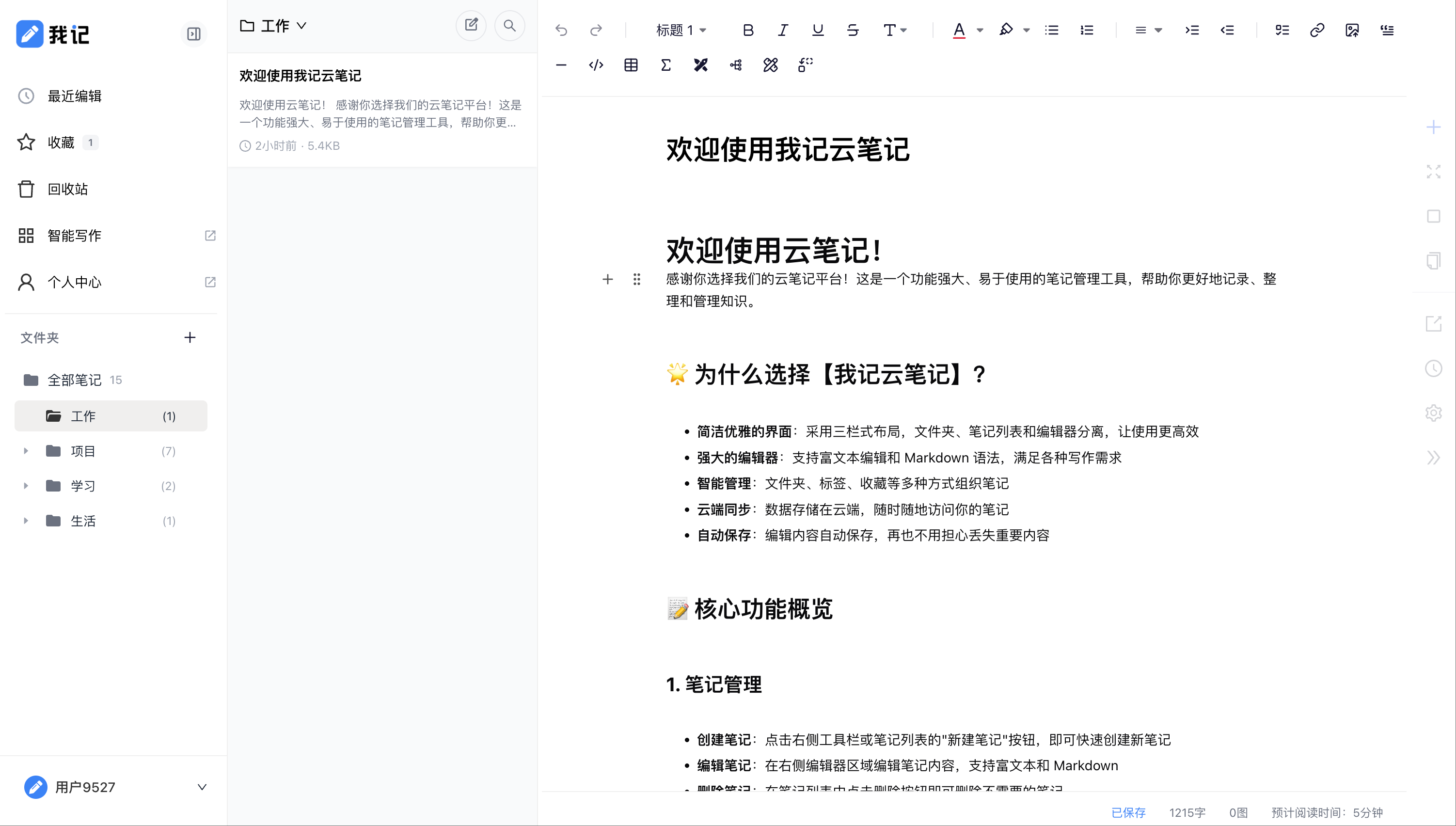Create a new note
Screen dimensions: 1456x826
point(471,25)
